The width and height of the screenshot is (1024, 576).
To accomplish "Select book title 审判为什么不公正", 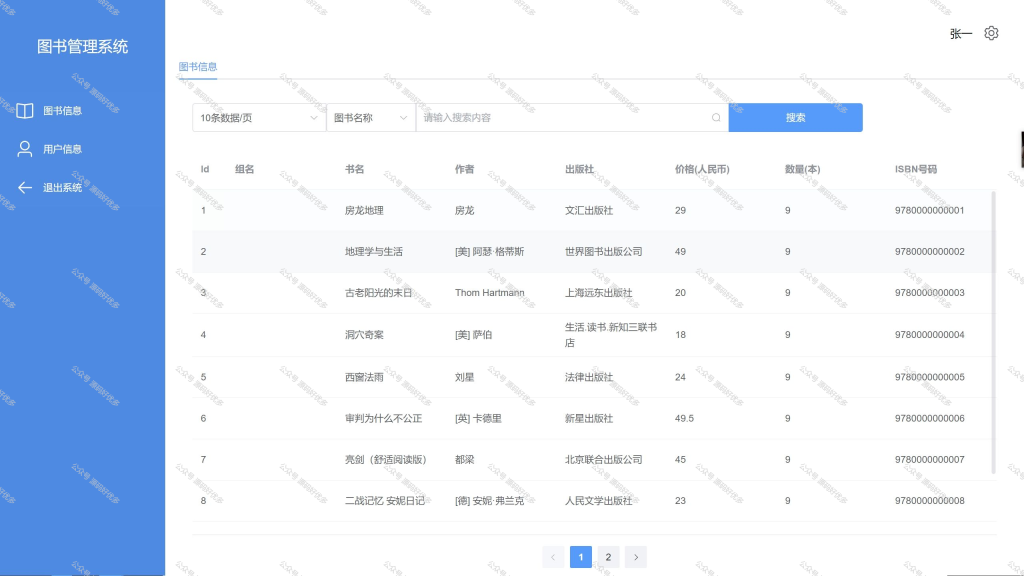I will tap(383, 418).
